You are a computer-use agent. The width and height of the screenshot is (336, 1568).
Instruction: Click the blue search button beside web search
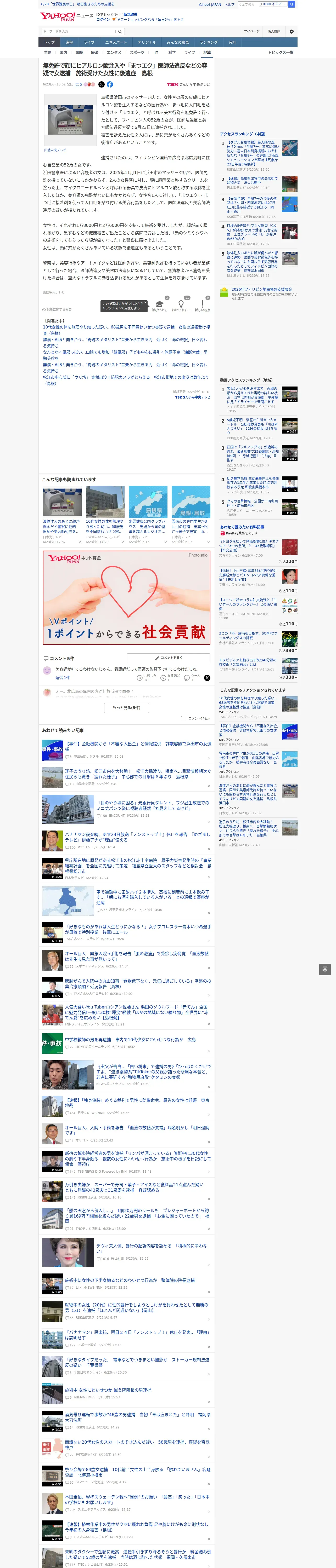coord(292,4)
